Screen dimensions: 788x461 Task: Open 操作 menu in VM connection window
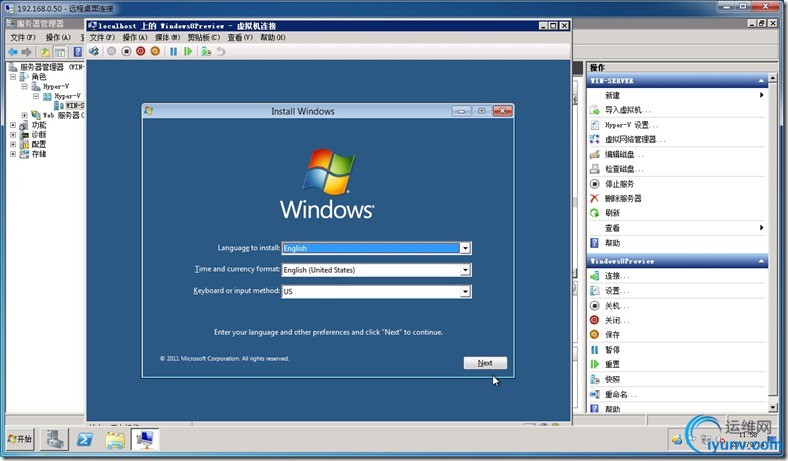[135, 38]
